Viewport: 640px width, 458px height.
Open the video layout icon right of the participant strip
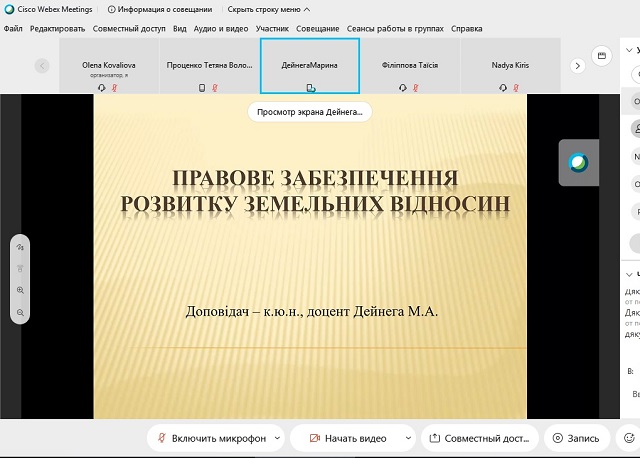point(601,56)
